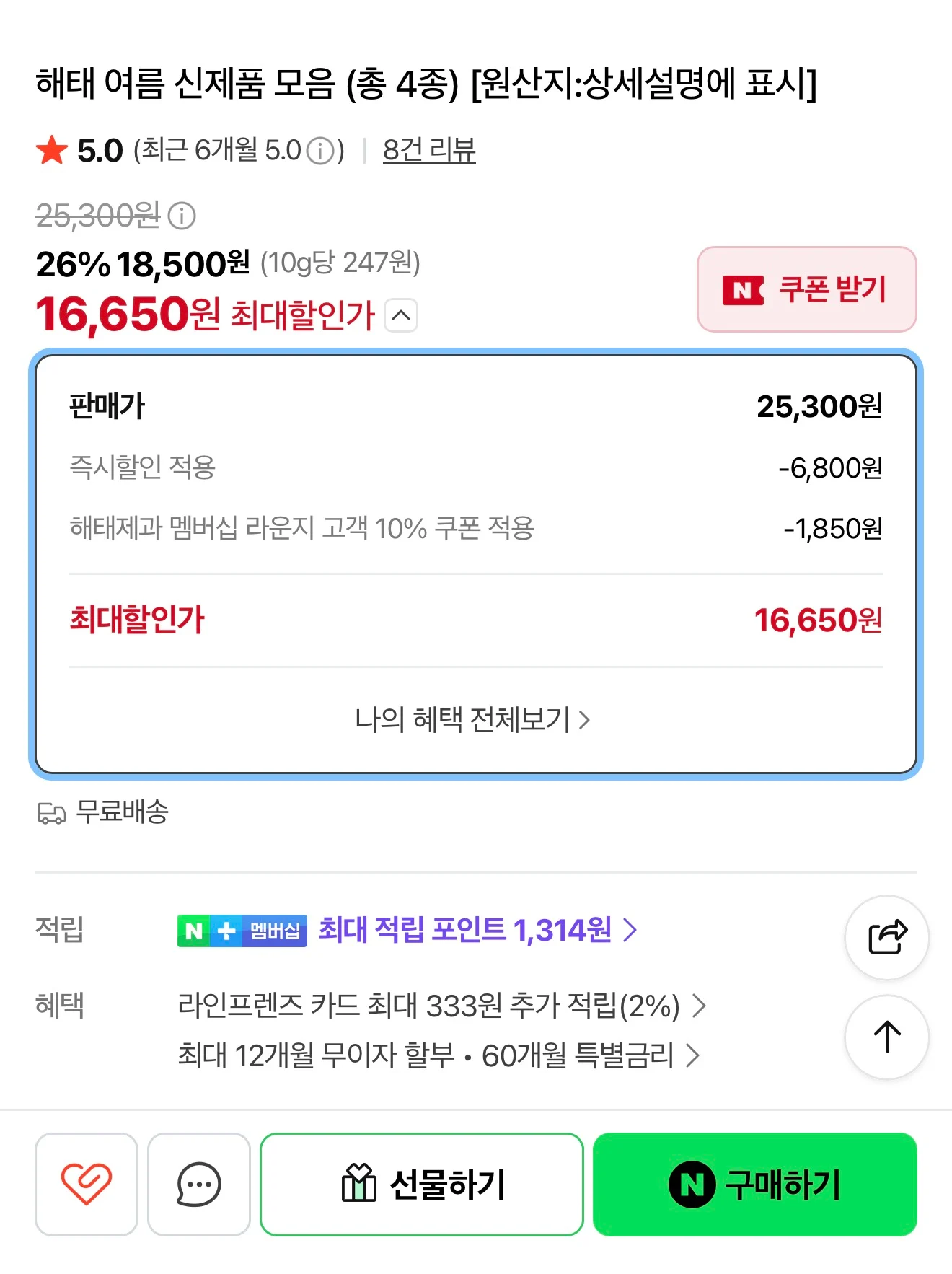Viewport: 952px width, 1274px height.
Task: Tap the info icon next to 6-month rating
Action: [320, 151]
